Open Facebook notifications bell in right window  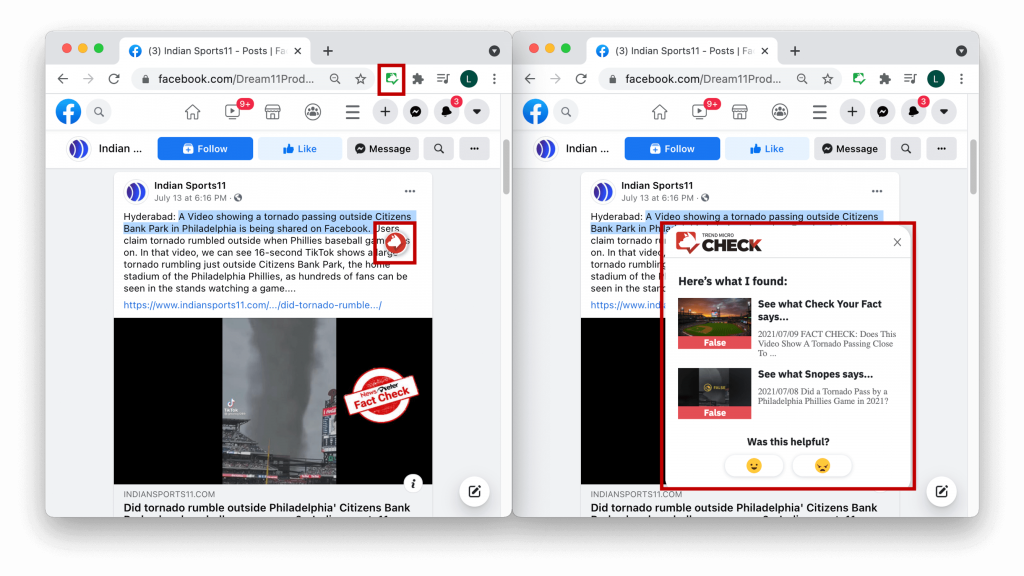click(913, 112)
